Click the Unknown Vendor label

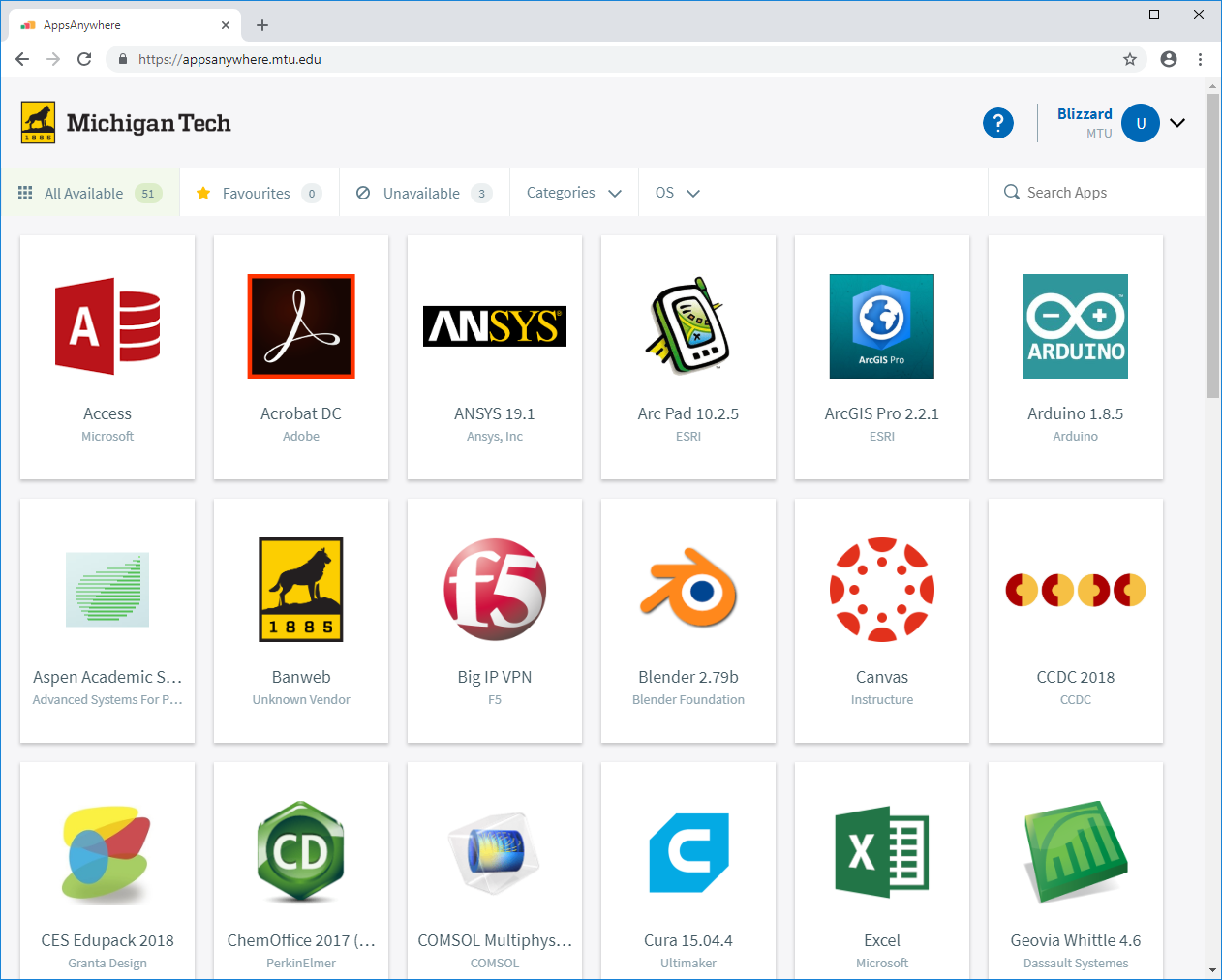tap(301, 699)
